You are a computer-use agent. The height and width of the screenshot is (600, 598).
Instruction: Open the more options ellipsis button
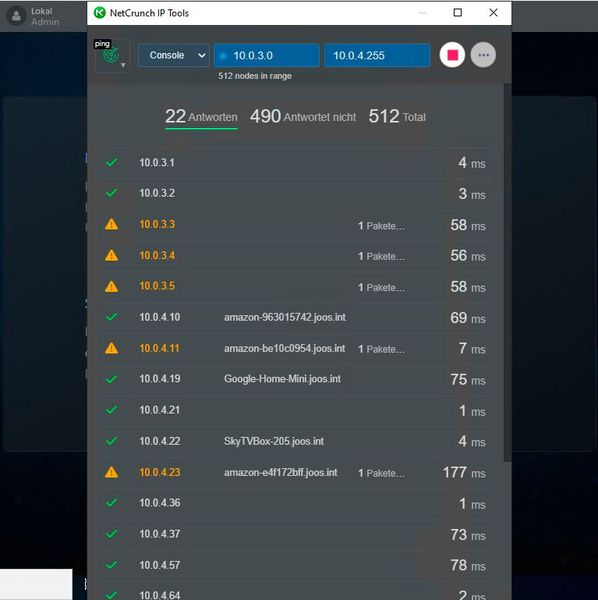click(x=483, y=55)
